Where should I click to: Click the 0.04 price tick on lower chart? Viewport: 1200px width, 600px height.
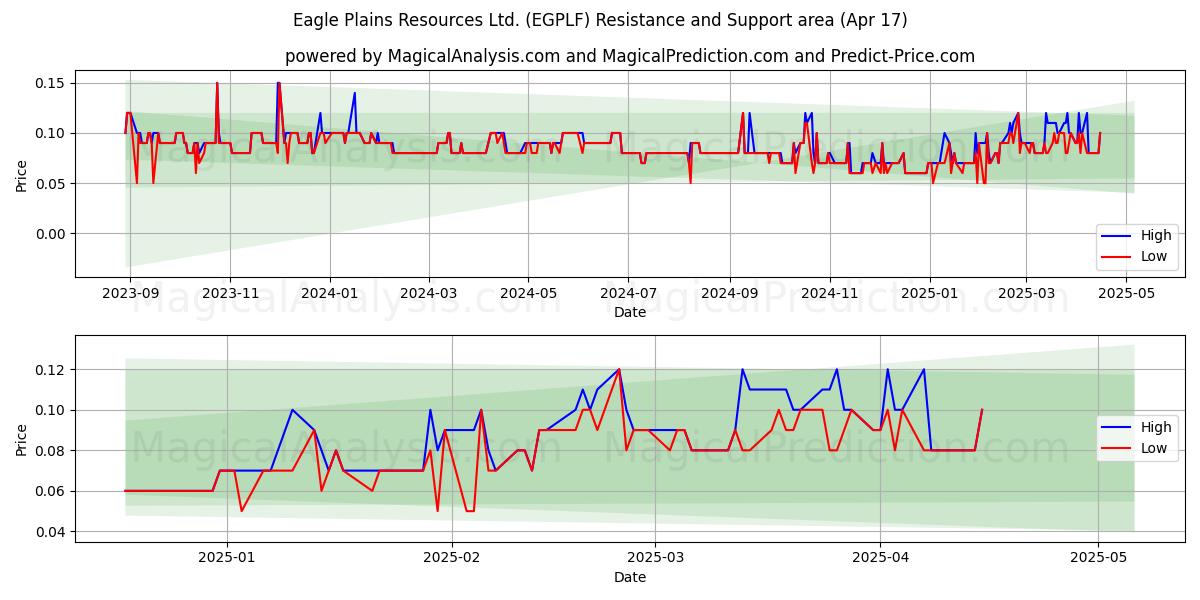50,532
